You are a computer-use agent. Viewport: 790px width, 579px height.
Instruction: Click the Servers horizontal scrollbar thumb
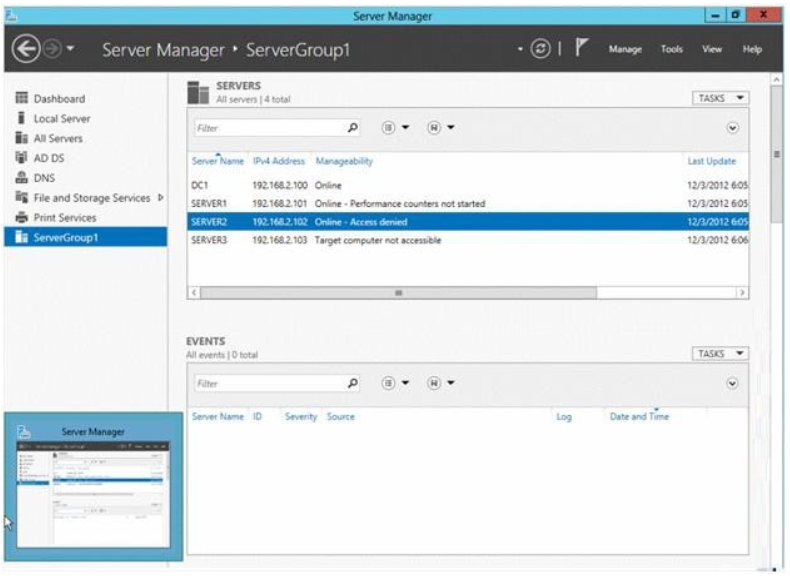pos(398,293)
